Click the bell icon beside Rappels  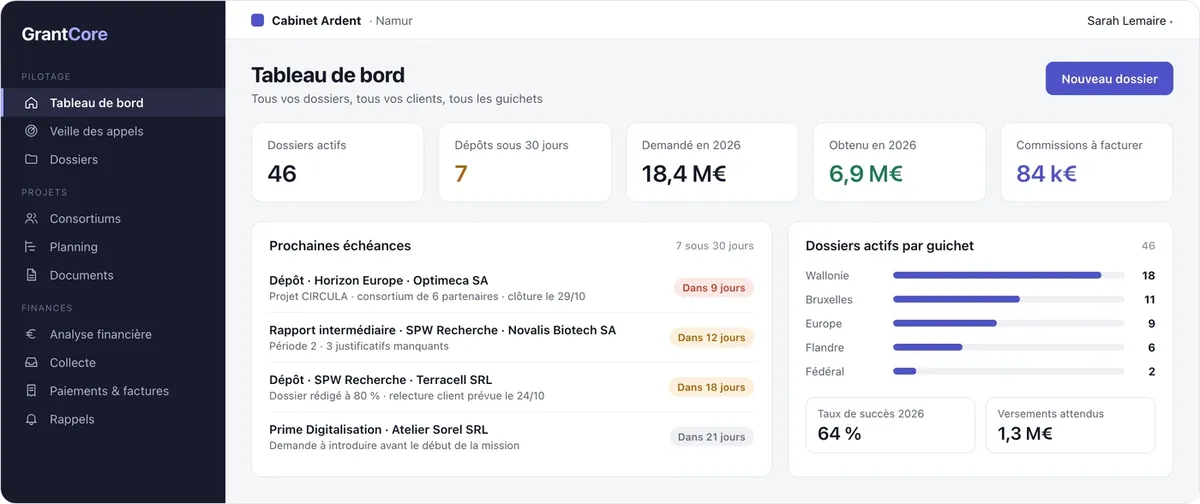click(31, 419)
